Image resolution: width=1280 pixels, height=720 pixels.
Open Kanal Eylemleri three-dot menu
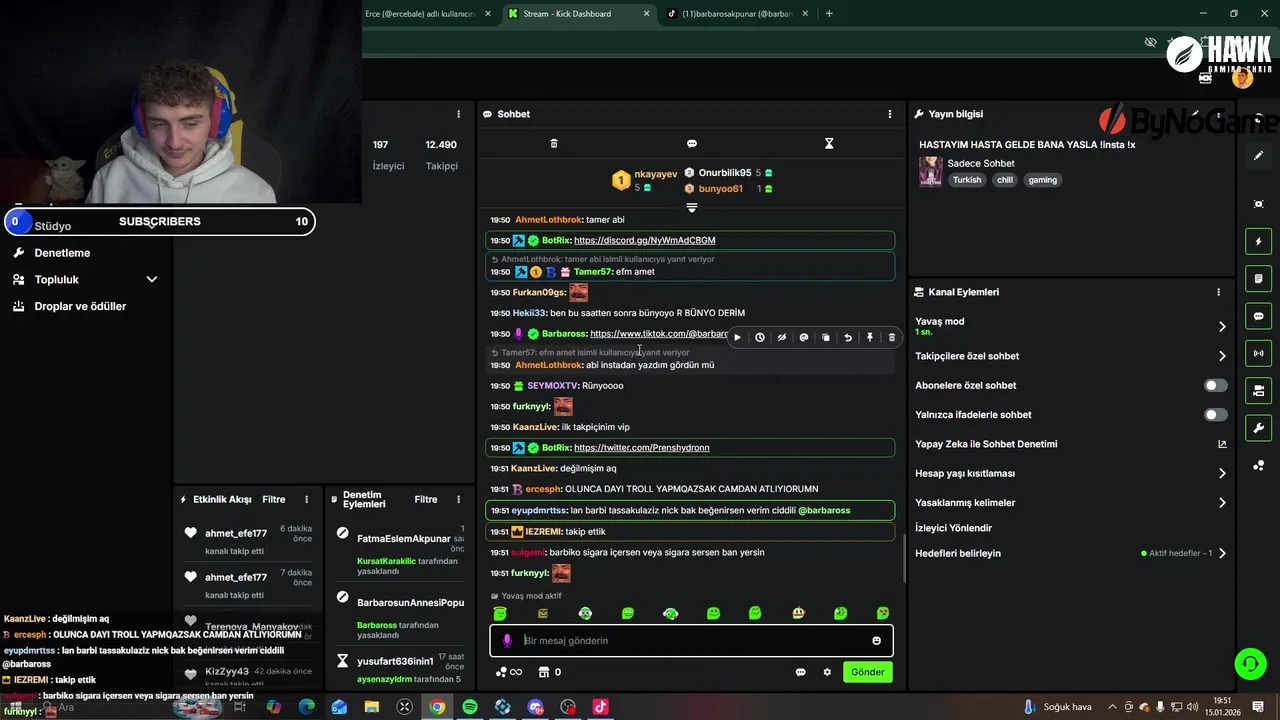click(1218, 292)
